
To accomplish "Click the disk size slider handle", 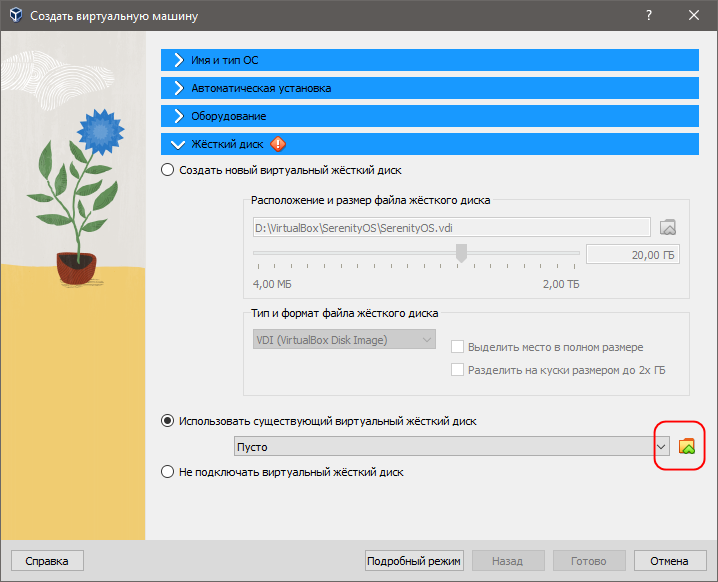I will click(461, 253).
